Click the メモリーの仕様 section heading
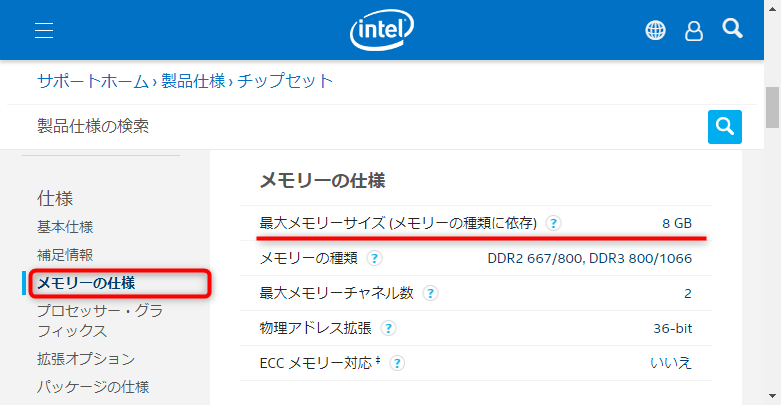 point(322,180)
